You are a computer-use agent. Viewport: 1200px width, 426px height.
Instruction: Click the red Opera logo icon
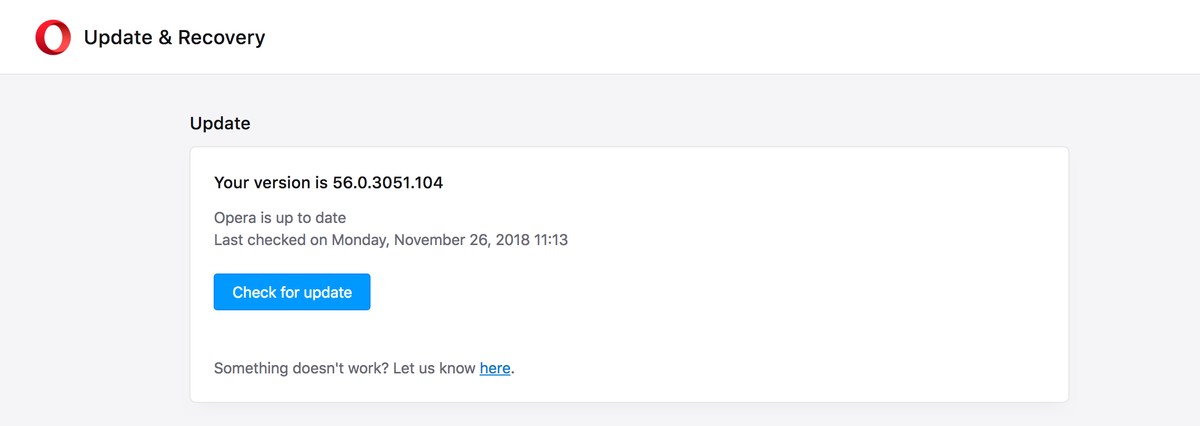click(53, 38)
